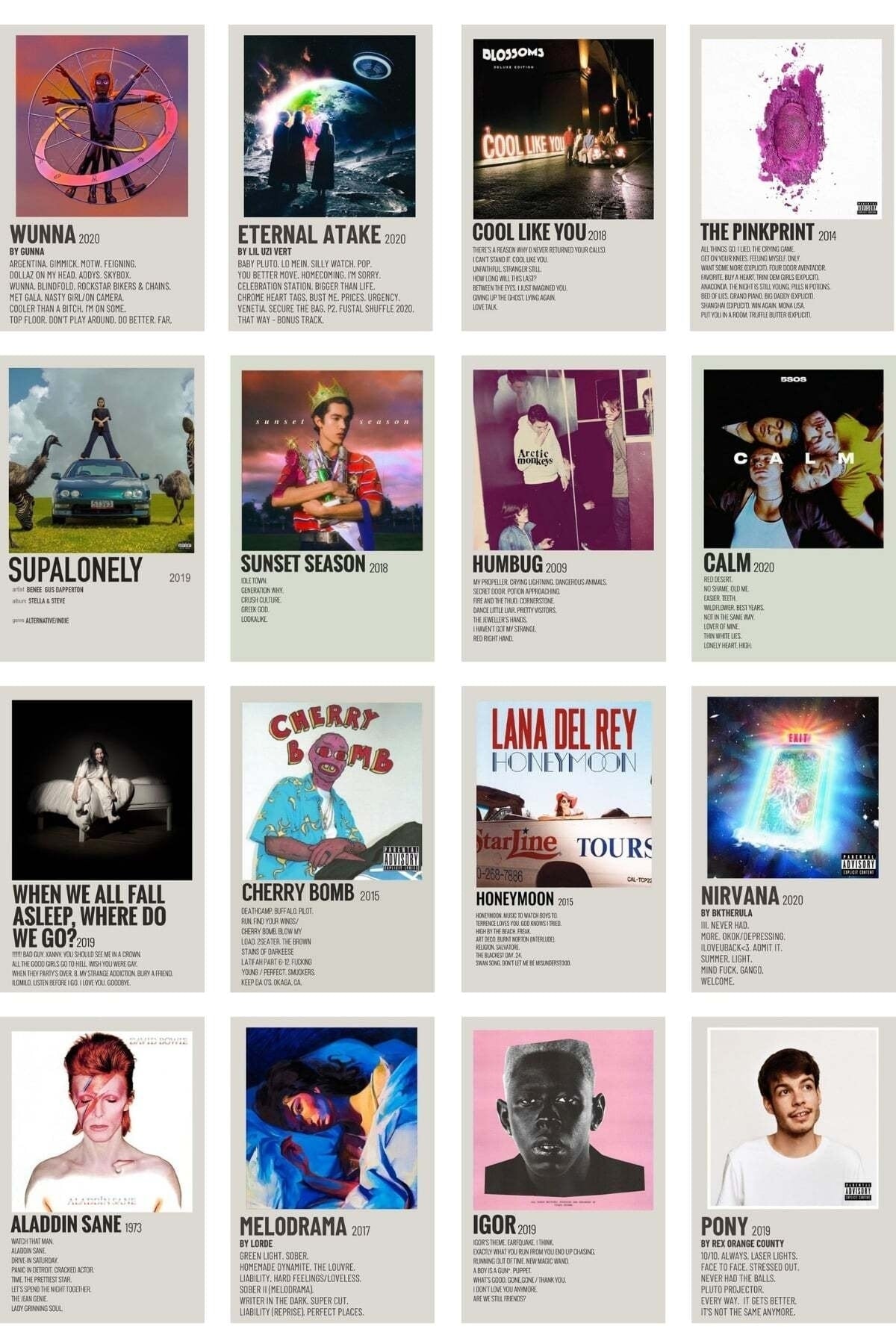Viewport: 896px width, 1344px height.
Task: Select the Rex Orange County Pony cover
Action: pyautogui.click(x=793, y=1118)
